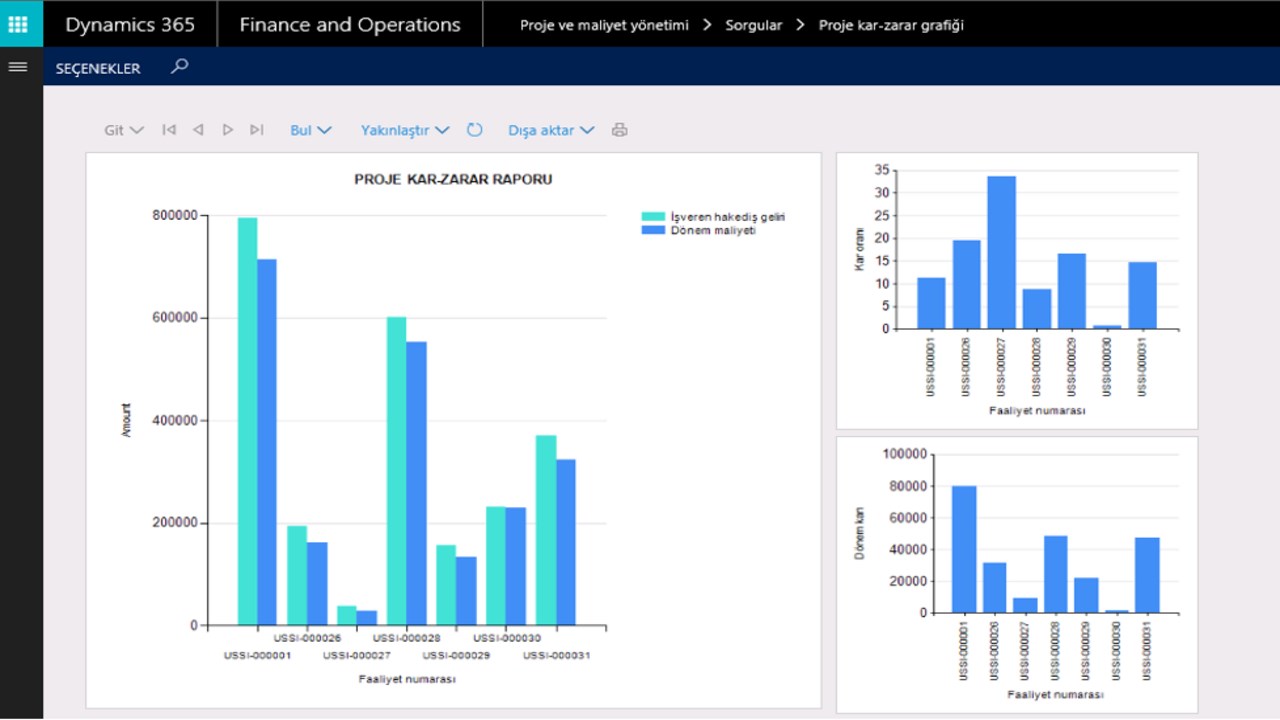The image size is (1280, 720).
Task: Go to the first report page
Action: tap(169, 130)
